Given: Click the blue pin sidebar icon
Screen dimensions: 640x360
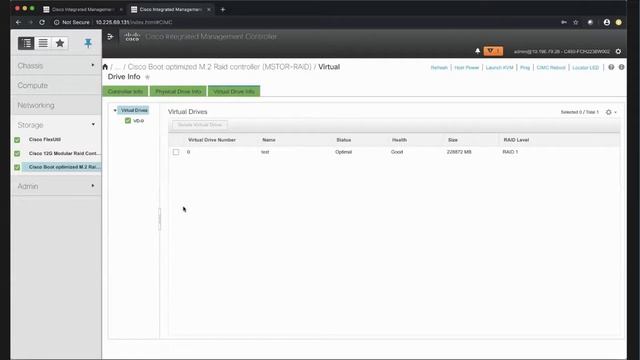Looking at the screenshot, I should pos(88,43).
